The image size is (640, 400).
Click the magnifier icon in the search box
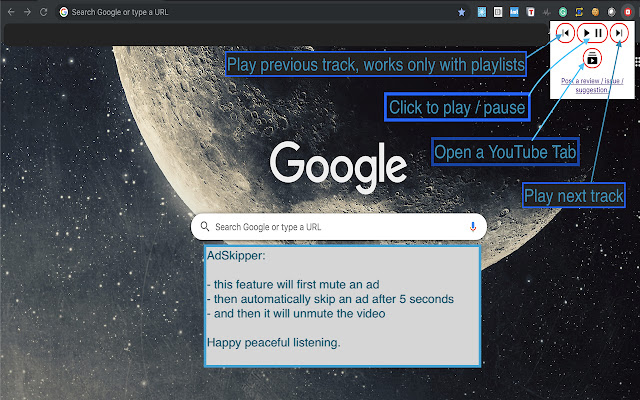click(205, 227)
